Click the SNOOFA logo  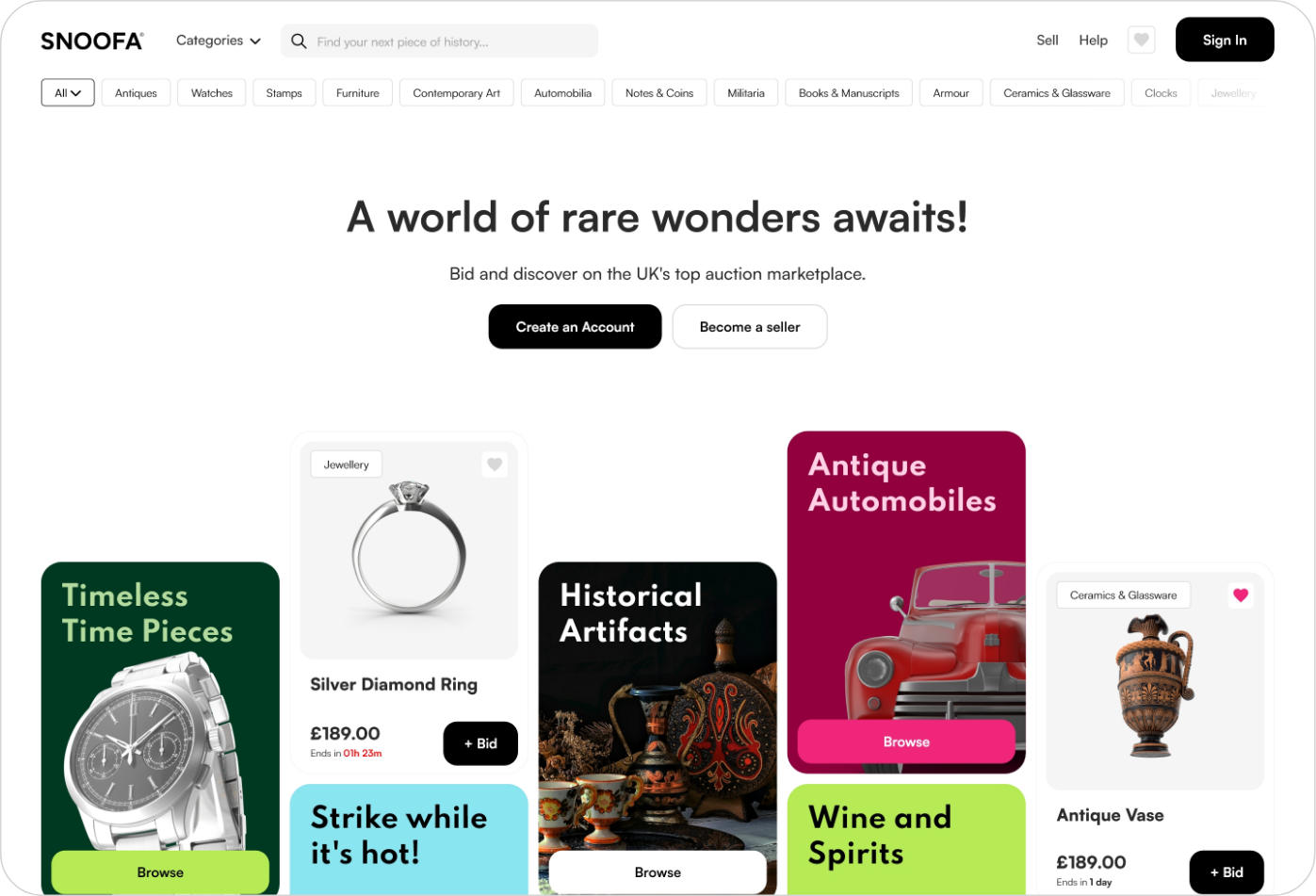point(92,41)
